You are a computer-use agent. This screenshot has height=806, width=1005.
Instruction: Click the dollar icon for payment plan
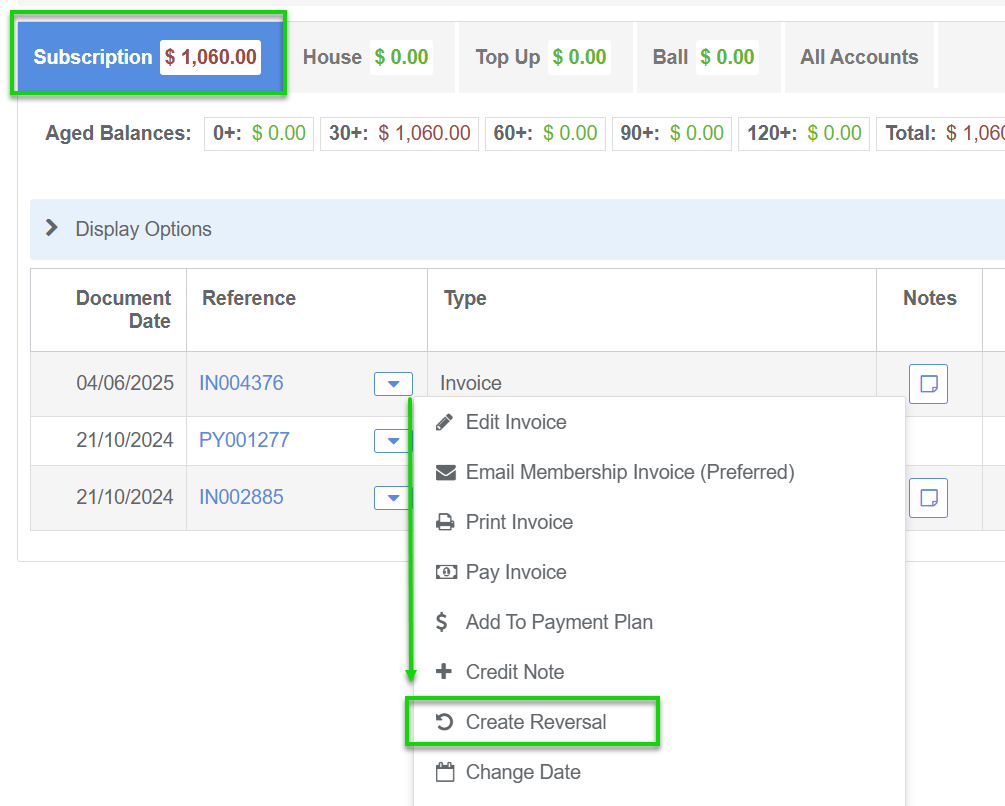[442, 621]
